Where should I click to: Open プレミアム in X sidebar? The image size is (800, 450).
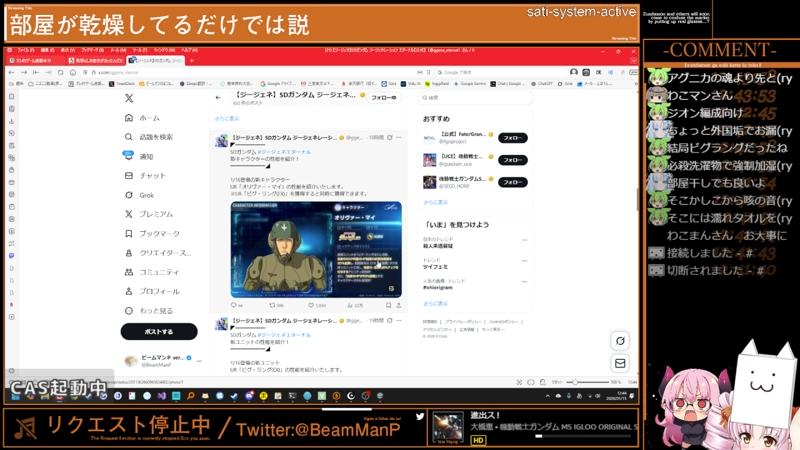149,214
